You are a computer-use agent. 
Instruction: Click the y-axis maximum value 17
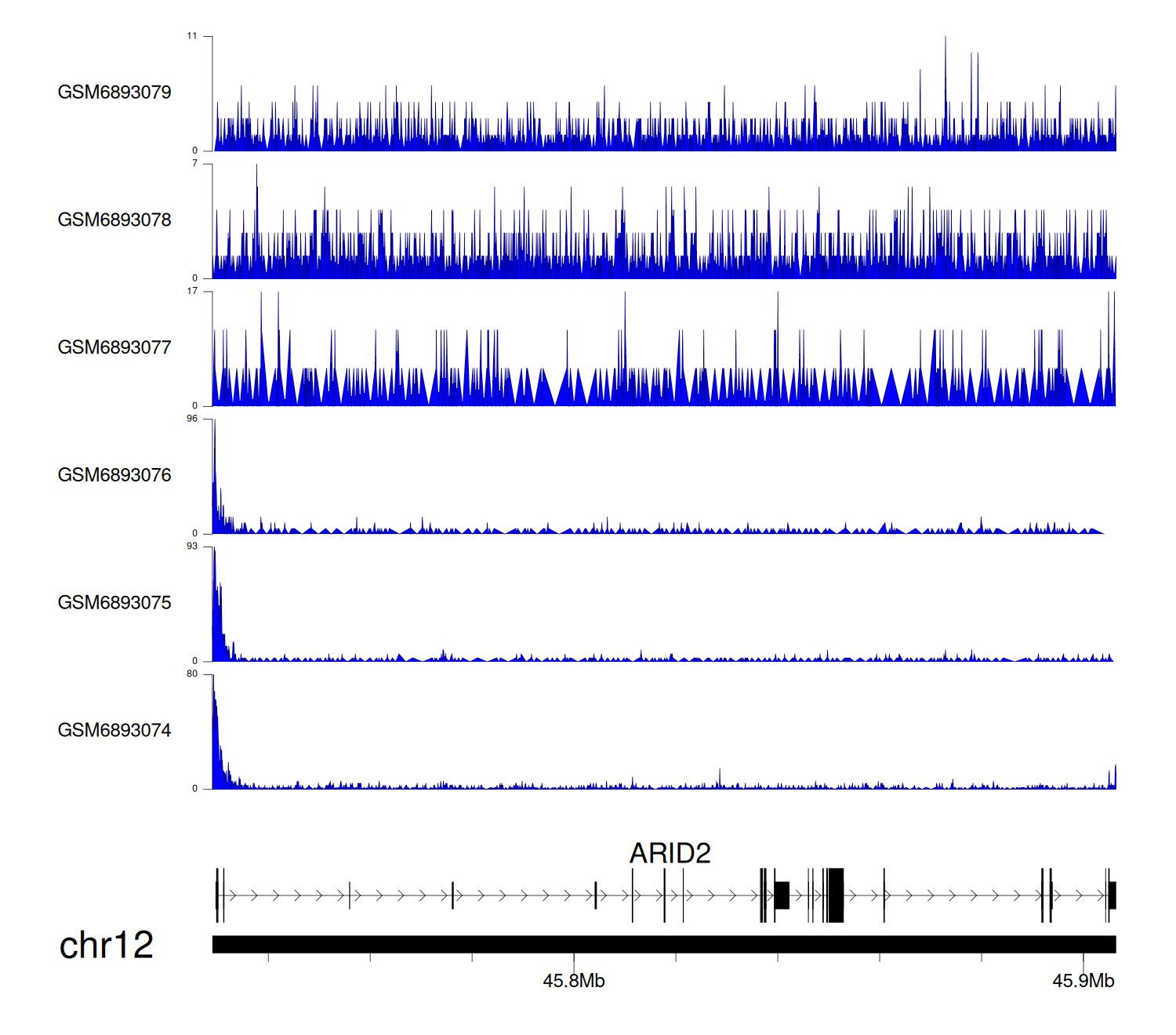pyautogui.click(x=192, y=291)
